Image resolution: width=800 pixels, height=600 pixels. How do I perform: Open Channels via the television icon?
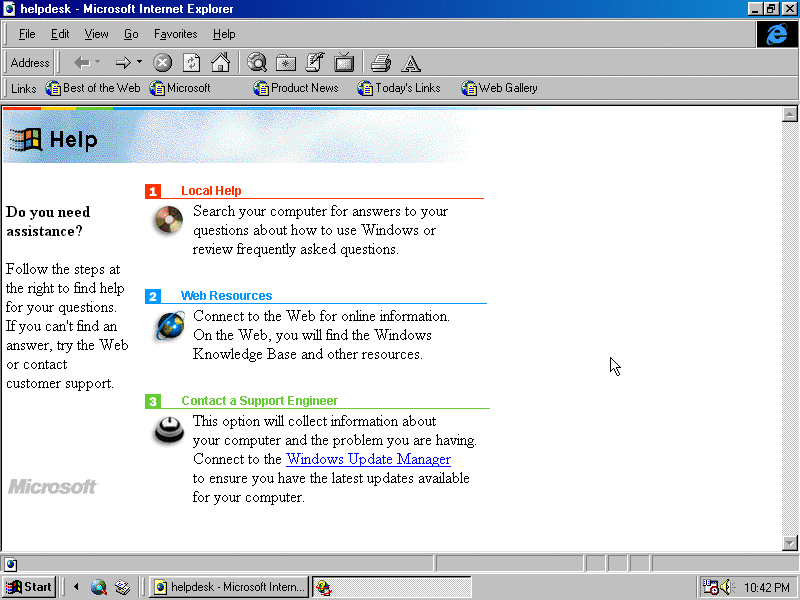(x=344, y=63)
